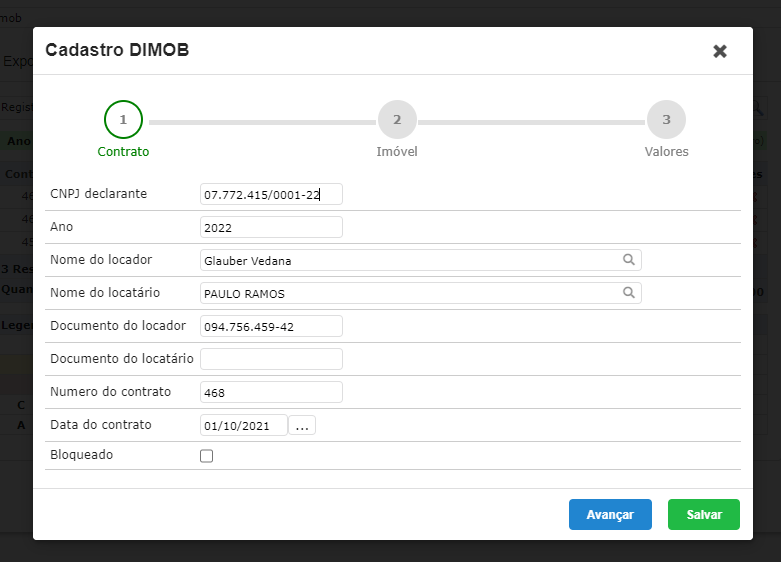Go to step 2 Imóvel
Viewport: 781px width, 562px height.
[397, 120]
